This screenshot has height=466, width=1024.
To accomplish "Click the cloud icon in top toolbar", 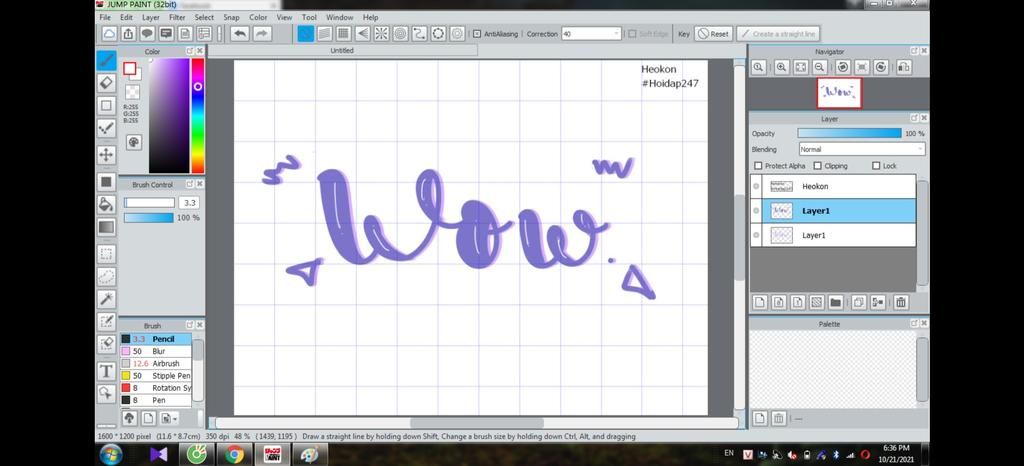I will [x=109, y=33].
